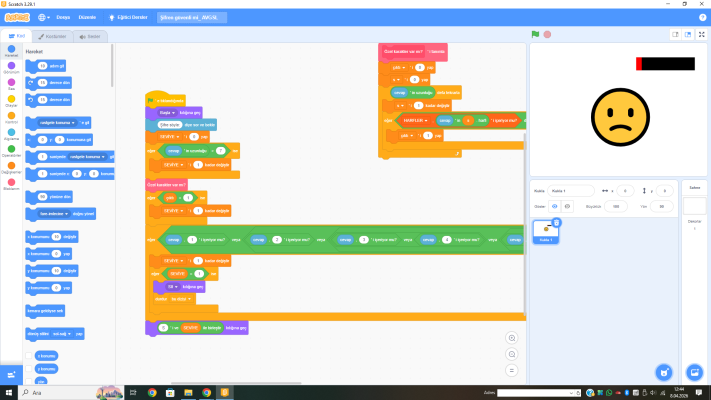The height and width of the screenshot is (400, 711).
Task: Enable the x konumu variable checkbox
Action: pos(29,355)
